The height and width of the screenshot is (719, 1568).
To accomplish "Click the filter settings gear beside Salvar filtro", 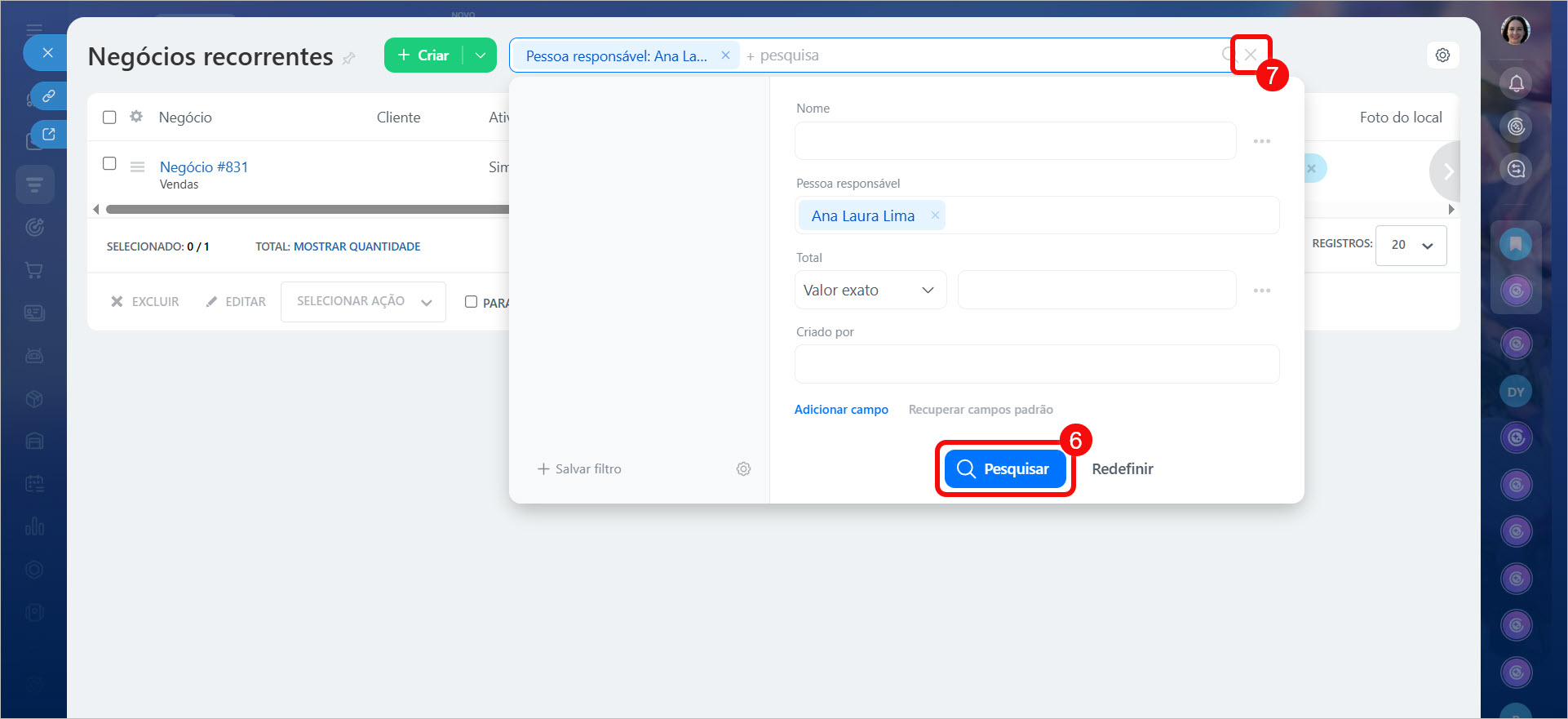I will coord(743,469).
